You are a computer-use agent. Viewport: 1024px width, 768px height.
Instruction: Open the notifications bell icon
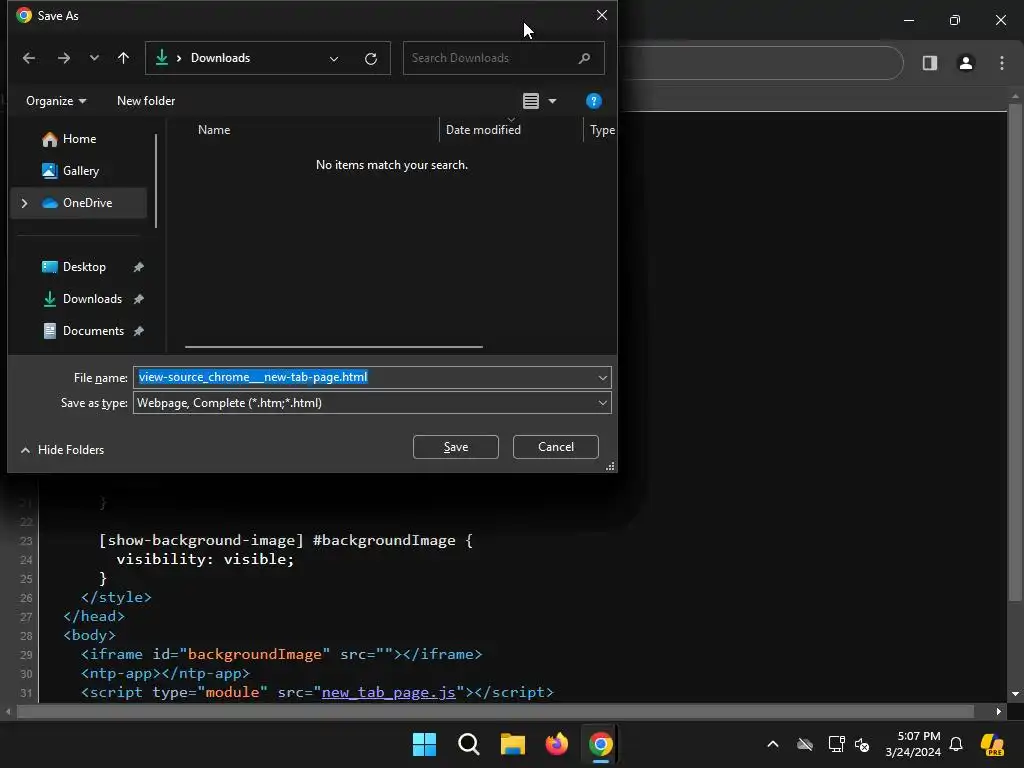tap(956, 744)
